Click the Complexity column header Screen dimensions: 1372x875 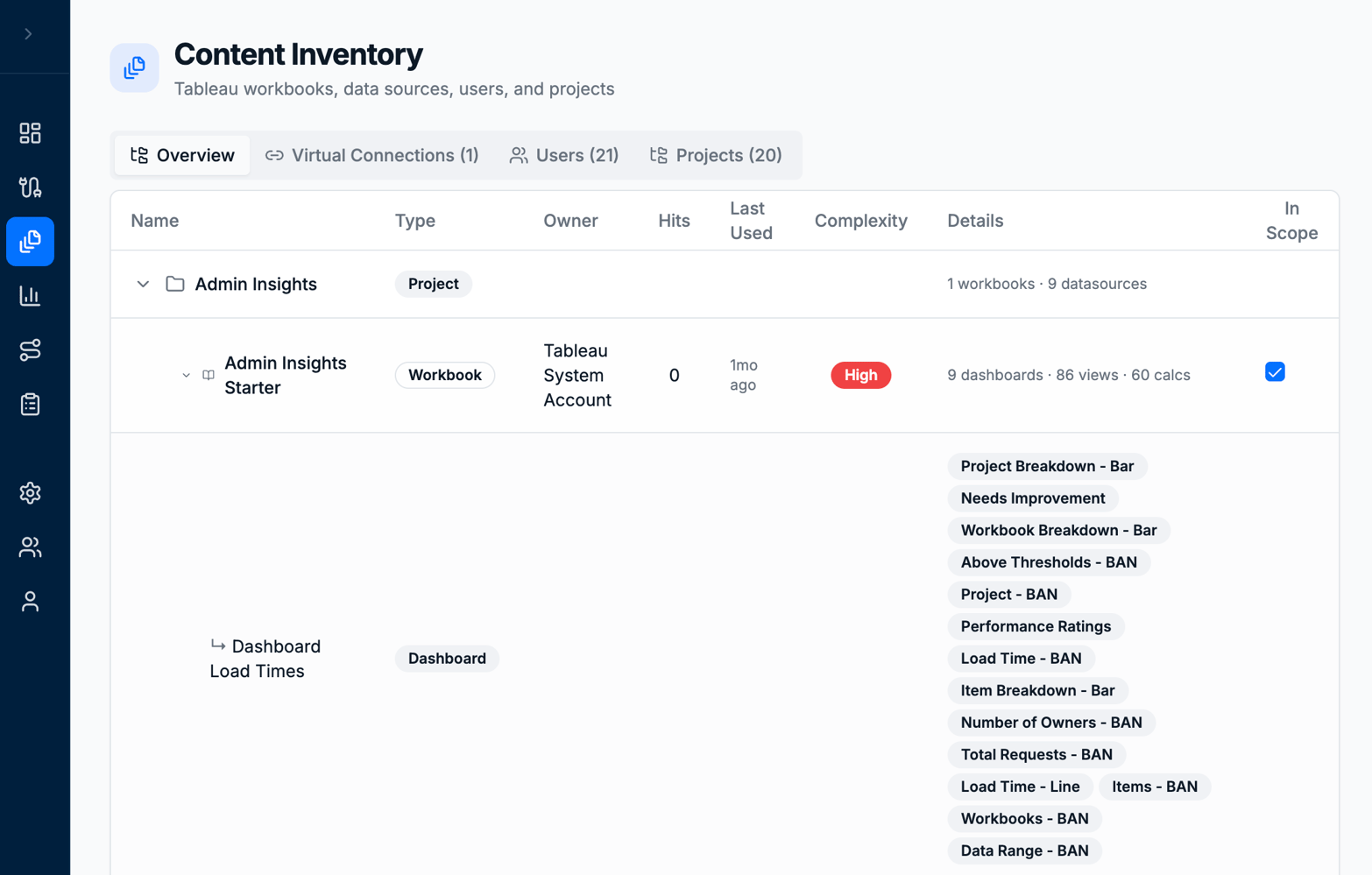coord(860,221)
